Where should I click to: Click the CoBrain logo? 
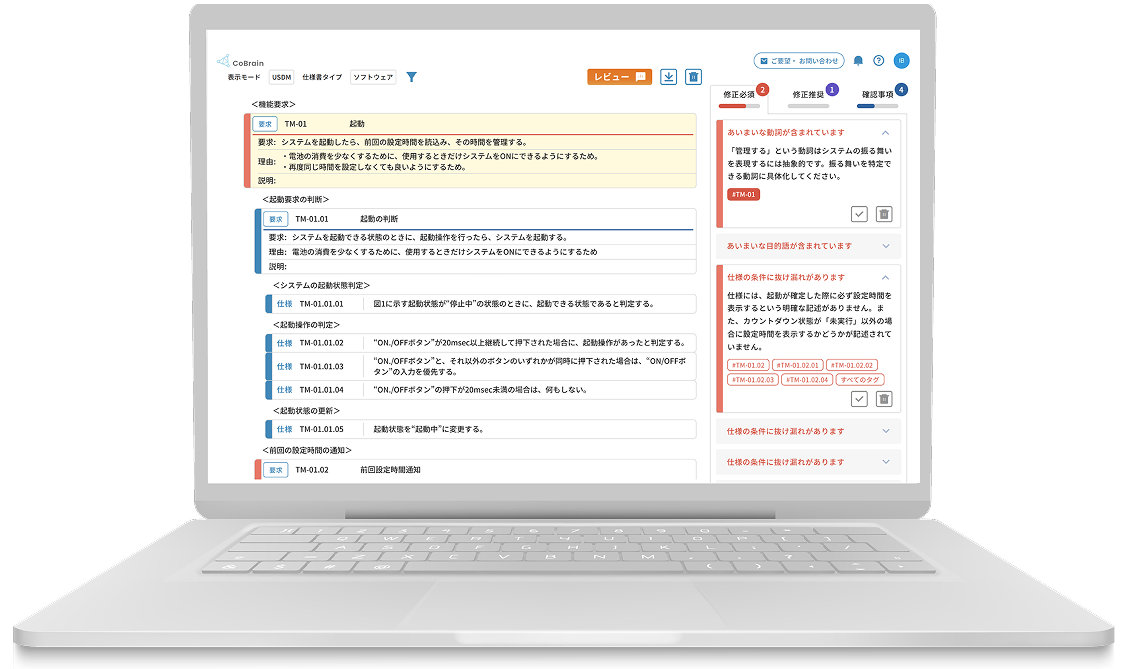pyautogui.click(x=235, y=62)
